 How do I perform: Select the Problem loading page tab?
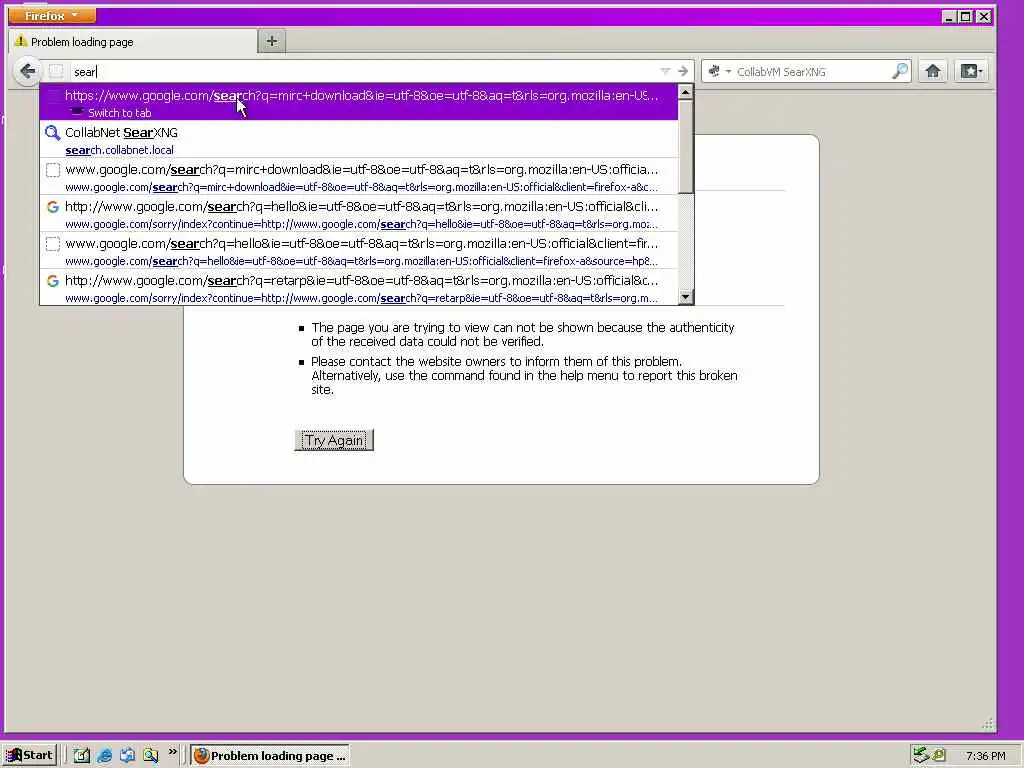coord(133,42)
